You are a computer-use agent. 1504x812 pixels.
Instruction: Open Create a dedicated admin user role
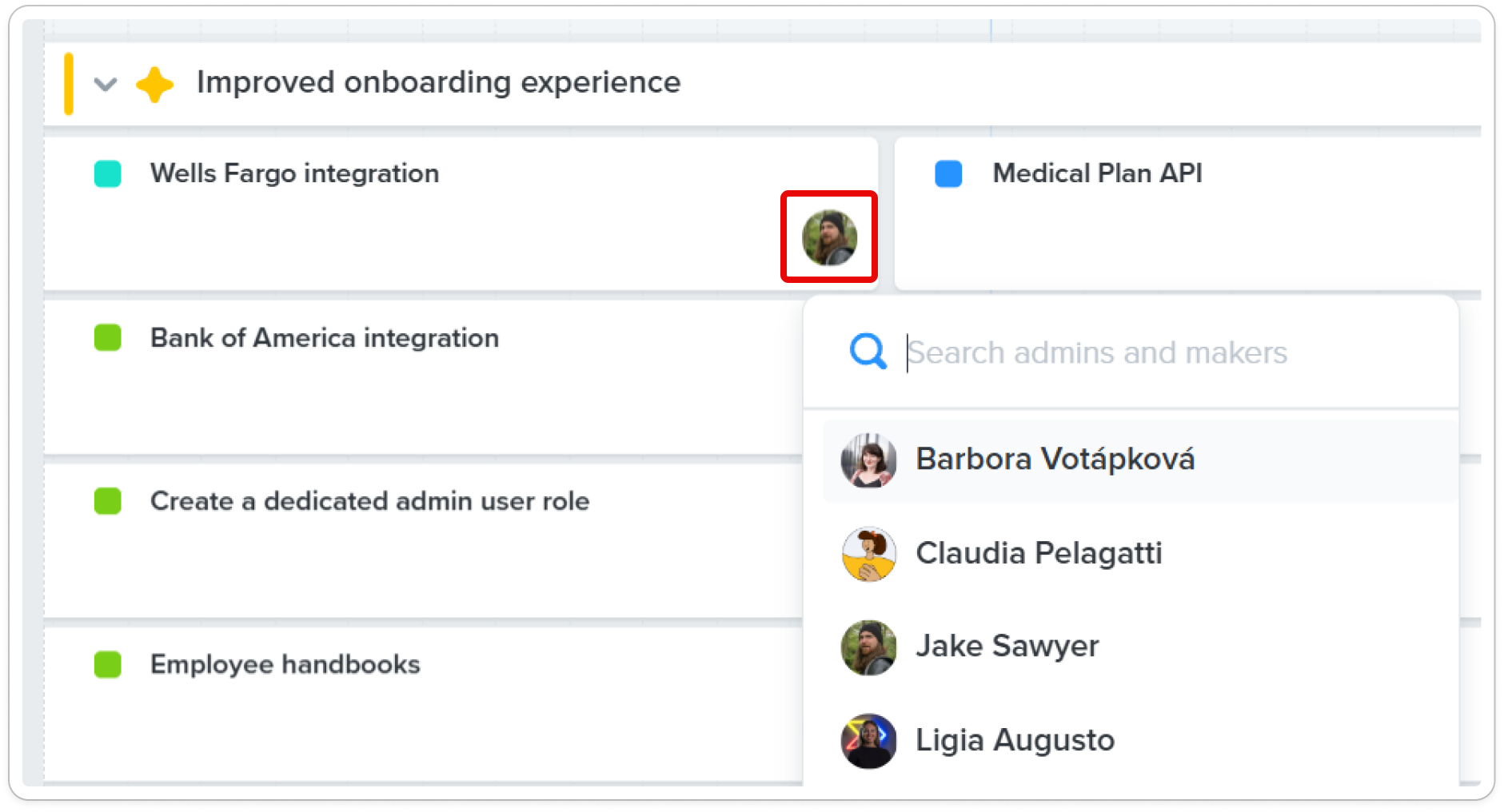pos(369,501)
